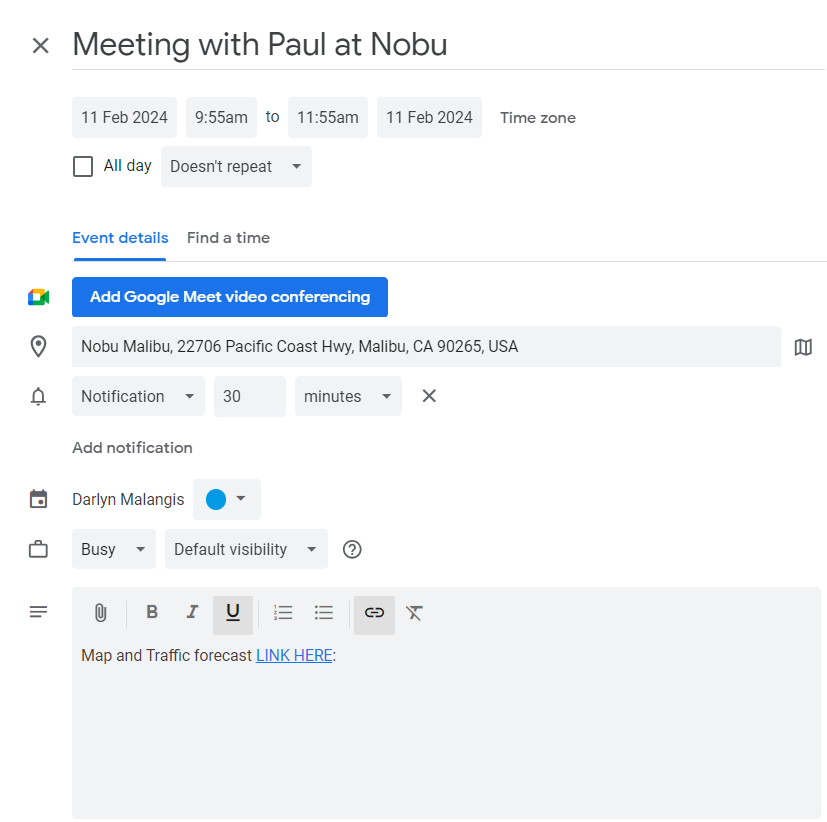Toggle bold formatting in description
This screenshot has width=827, height=822.
(x=152, y=613)
